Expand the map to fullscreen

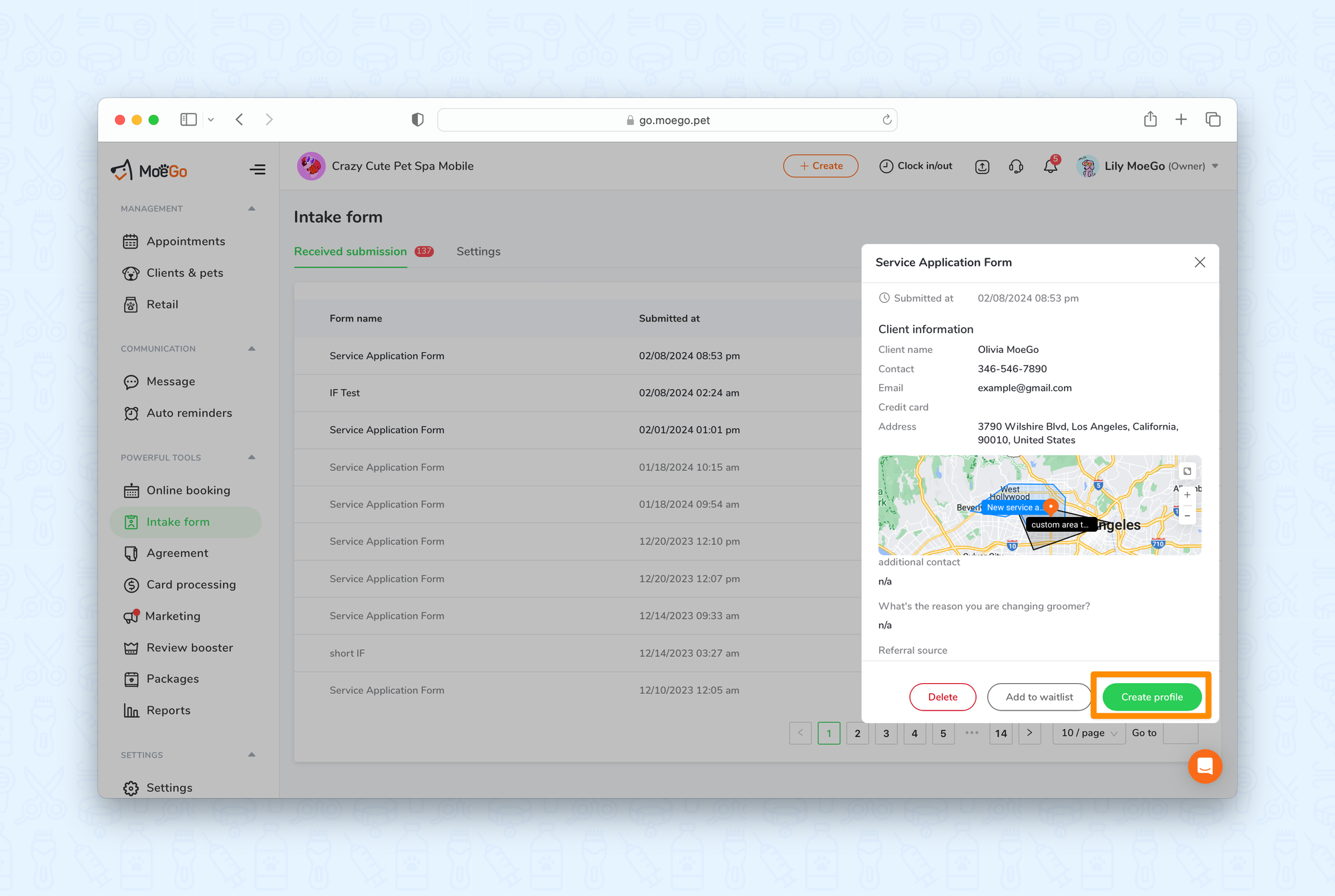point(1187,472)
